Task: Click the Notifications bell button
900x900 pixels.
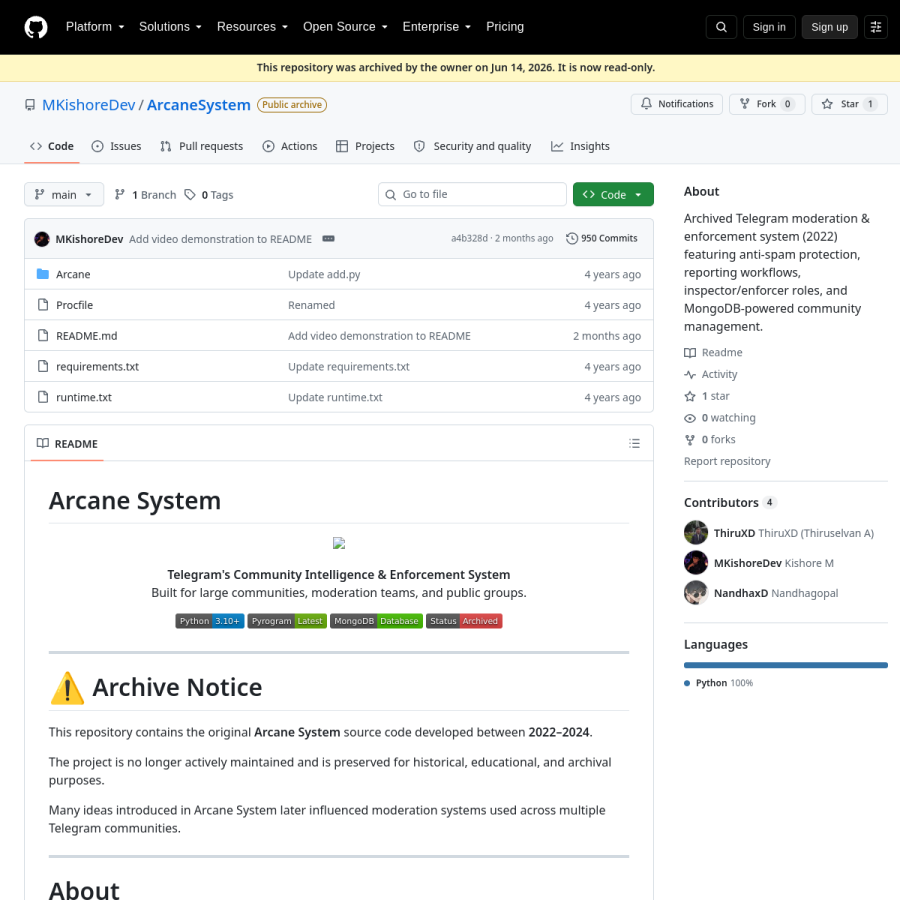Action: 677,104
